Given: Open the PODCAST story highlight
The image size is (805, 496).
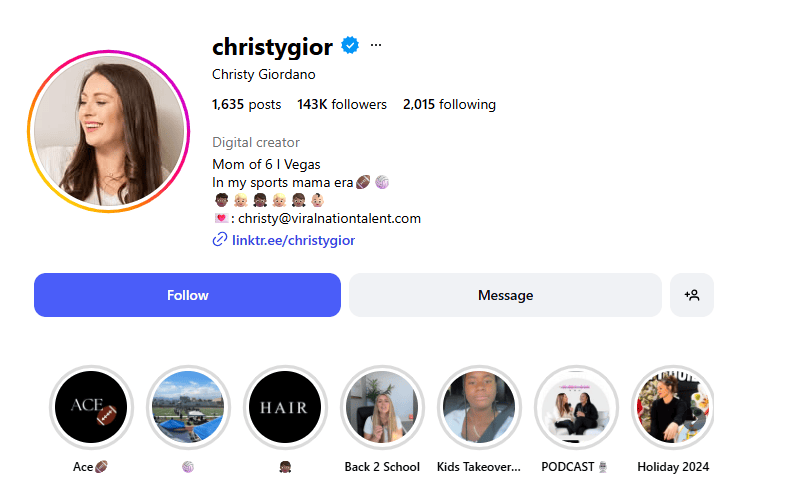Looking at the screenshot, I should point(576,407).
